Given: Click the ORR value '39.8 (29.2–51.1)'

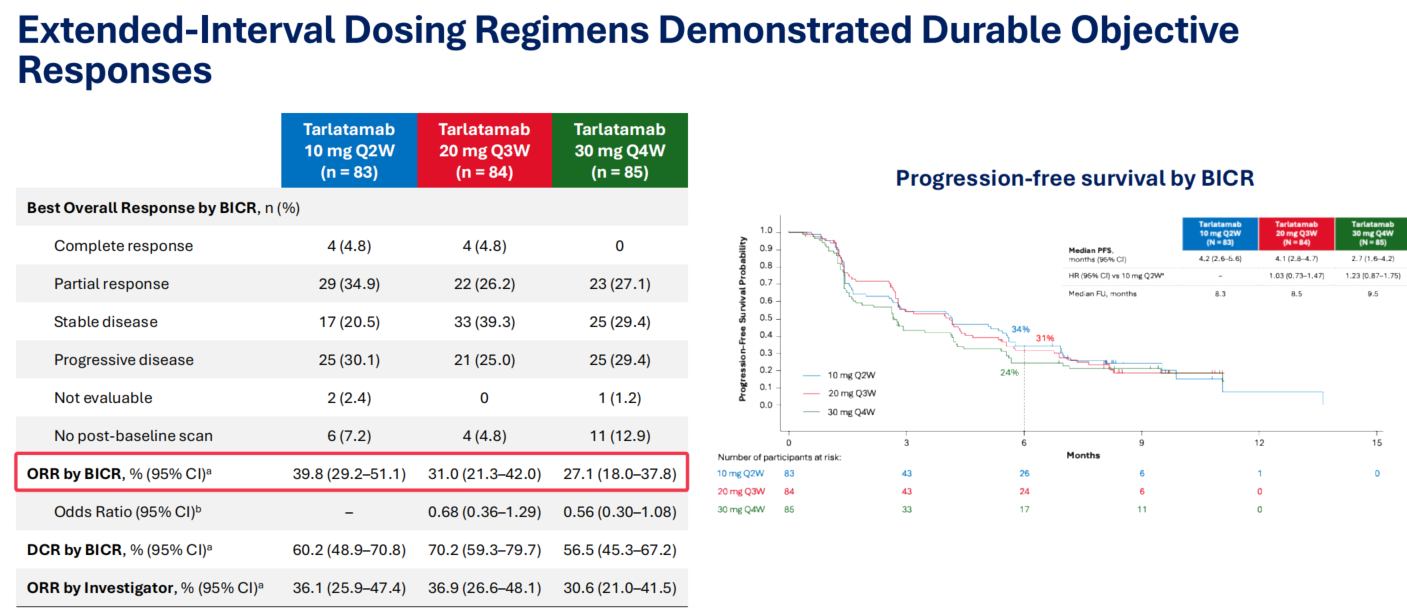Looking at the screenshot, I should (349, 473).
